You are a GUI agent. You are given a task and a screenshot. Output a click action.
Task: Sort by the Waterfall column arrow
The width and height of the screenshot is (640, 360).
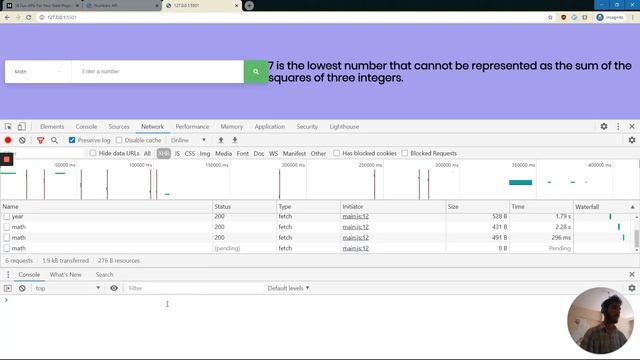click(x=633, y=207)
